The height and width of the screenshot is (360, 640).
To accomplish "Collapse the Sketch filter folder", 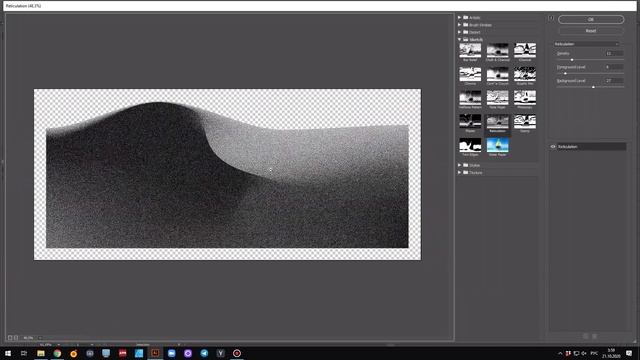I will tap(460, 40).
